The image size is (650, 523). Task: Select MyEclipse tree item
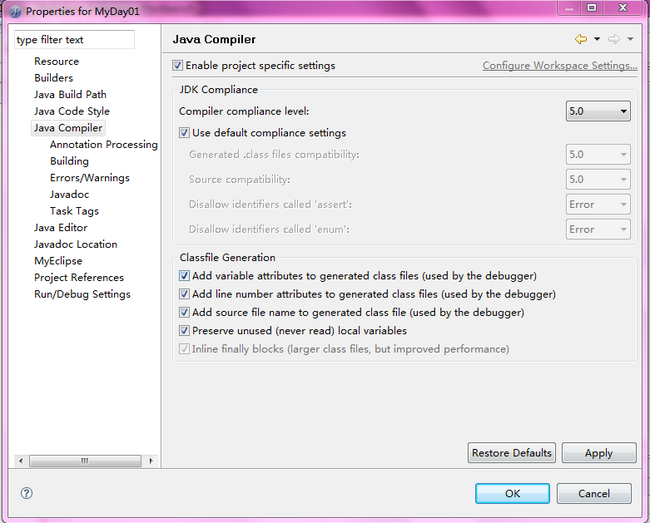[x=58, y=261]
